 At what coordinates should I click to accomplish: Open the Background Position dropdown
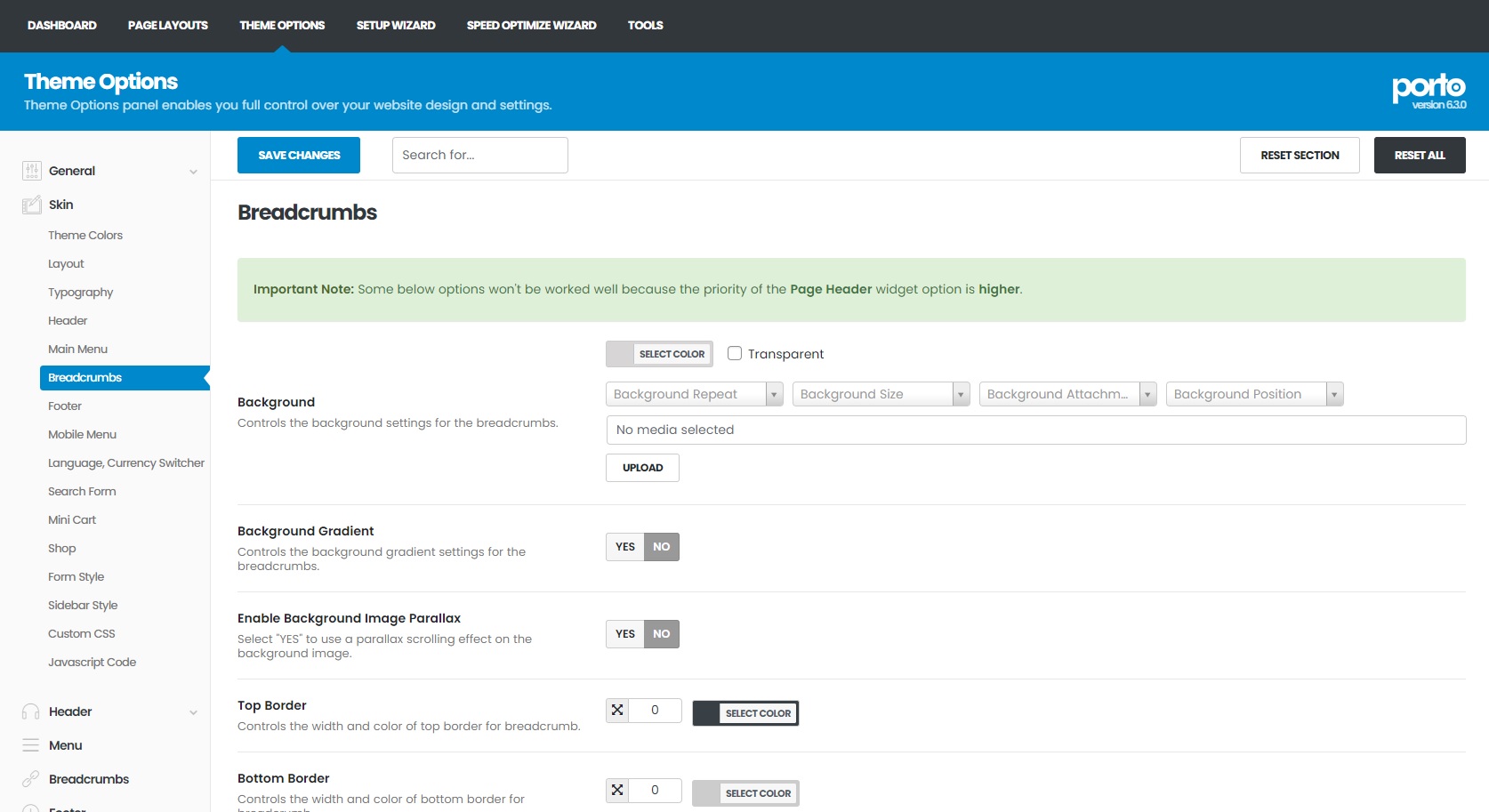tap(1254, 394)
